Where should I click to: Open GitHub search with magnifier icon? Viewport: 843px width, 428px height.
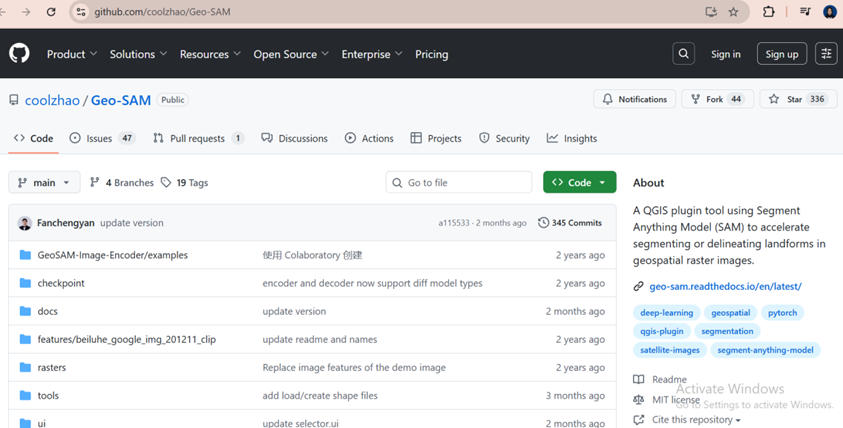(x=683, y=54)
